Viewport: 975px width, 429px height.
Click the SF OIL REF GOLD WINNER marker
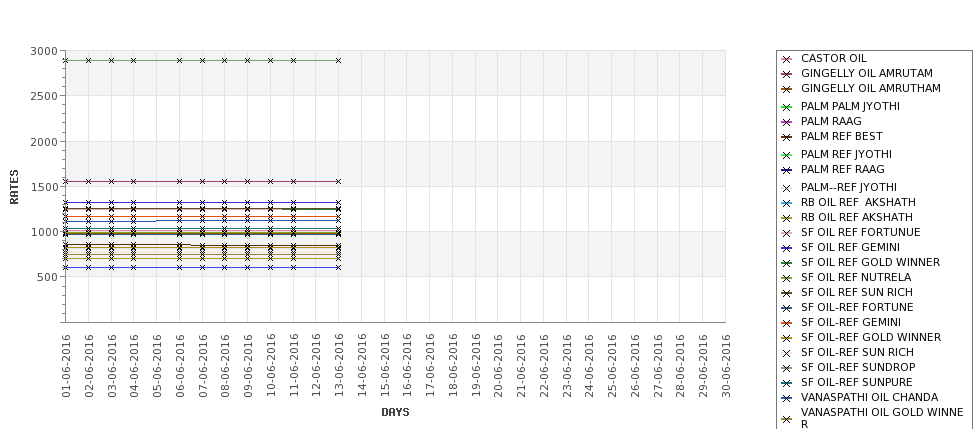coord(786,263)
